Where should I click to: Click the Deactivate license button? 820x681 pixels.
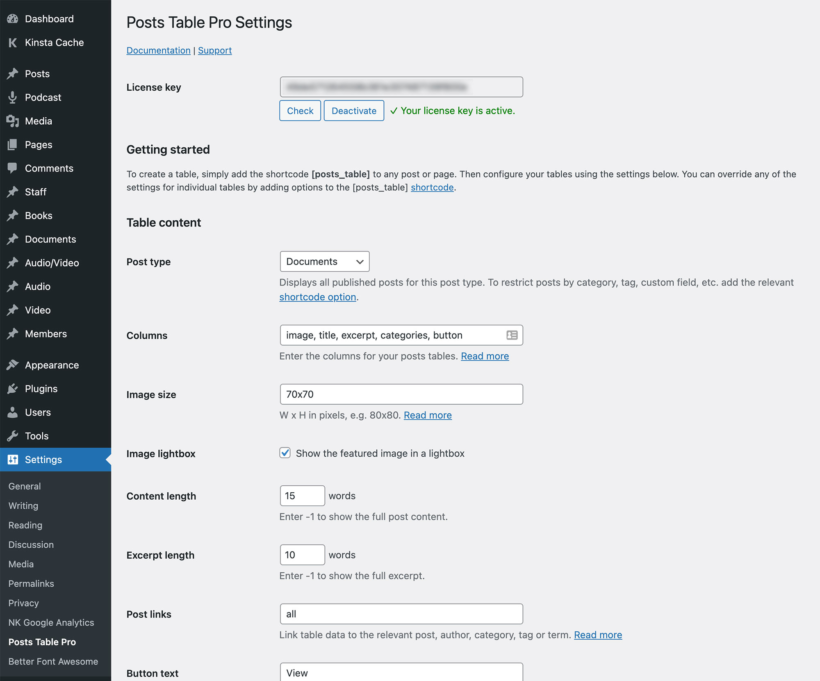(353, 111)
